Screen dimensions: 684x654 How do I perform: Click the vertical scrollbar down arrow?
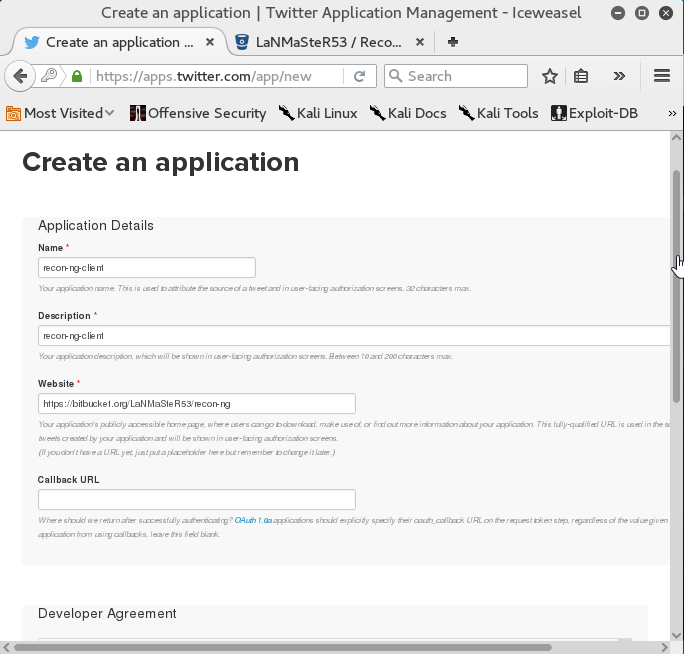677,635
